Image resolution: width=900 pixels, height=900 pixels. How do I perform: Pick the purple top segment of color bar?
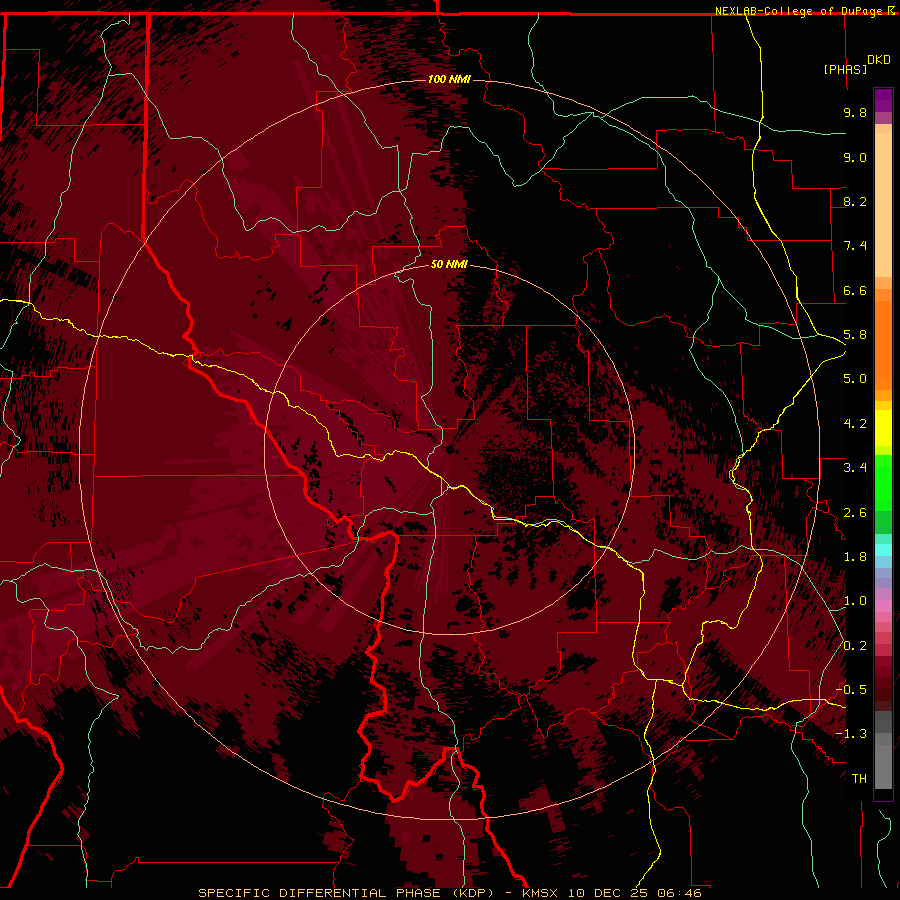click(x=883, y=100)
